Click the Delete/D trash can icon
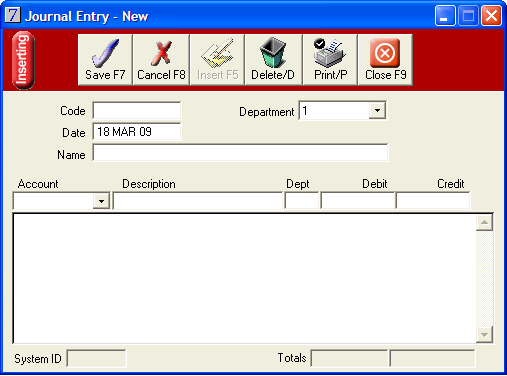 pos(273,53)
